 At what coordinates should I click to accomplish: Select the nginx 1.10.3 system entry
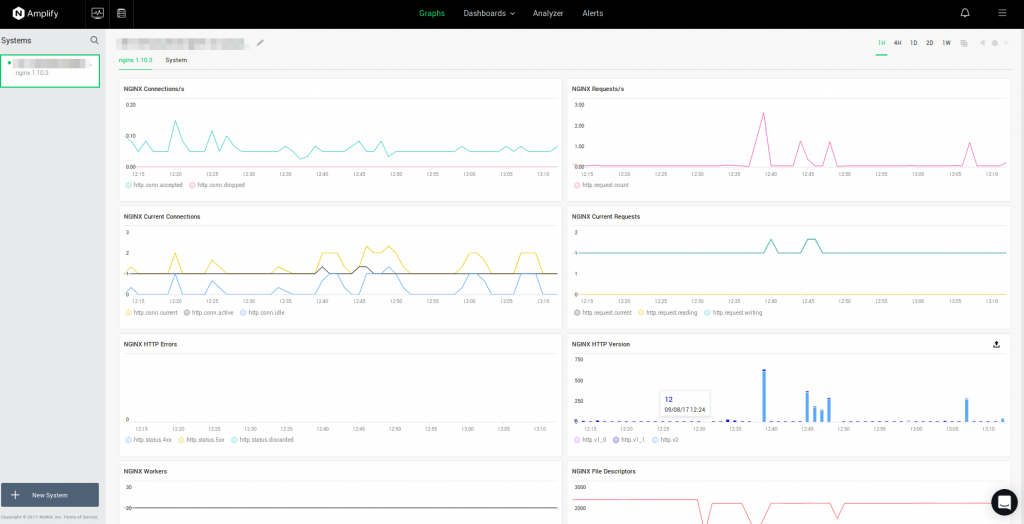50,68
